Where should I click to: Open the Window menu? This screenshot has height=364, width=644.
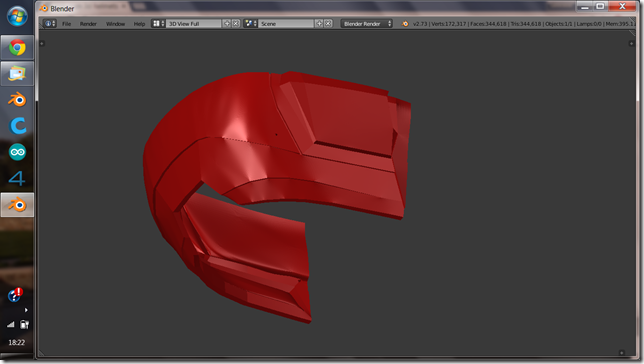(x=115, y=24)
